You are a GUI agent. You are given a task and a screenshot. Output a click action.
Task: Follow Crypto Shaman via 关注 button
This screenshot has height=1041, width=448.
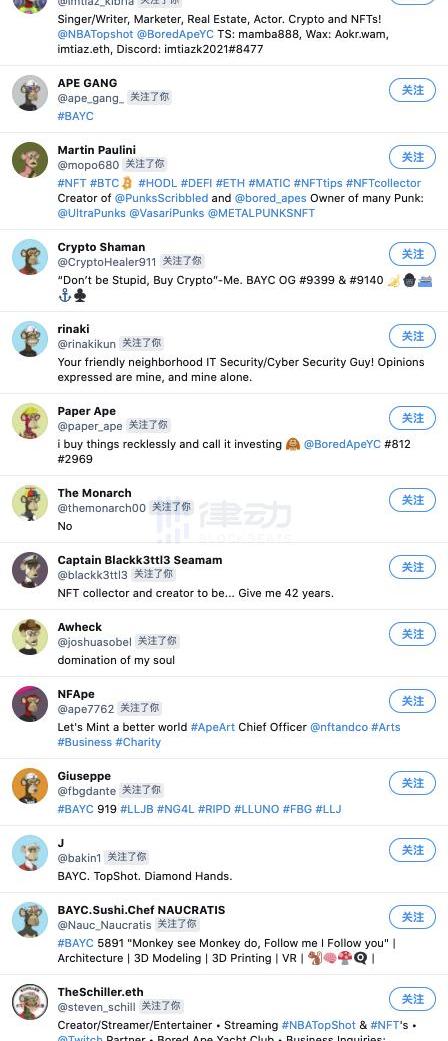[x=412, y=254]
